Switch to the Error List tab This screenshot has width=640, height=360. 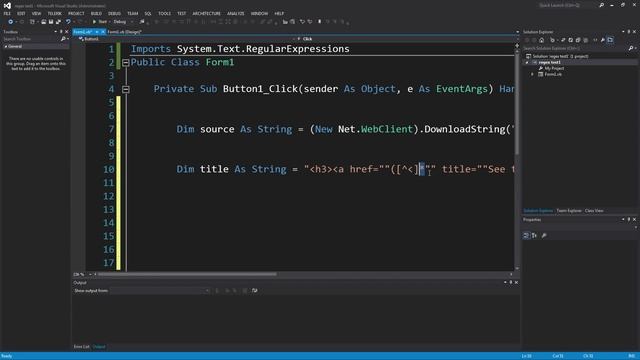point(82,347)
